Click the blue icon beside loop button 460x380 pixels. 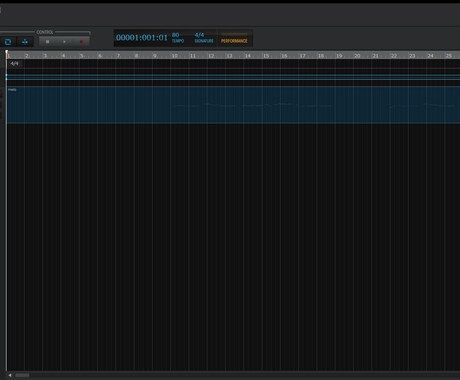(25, 42)
